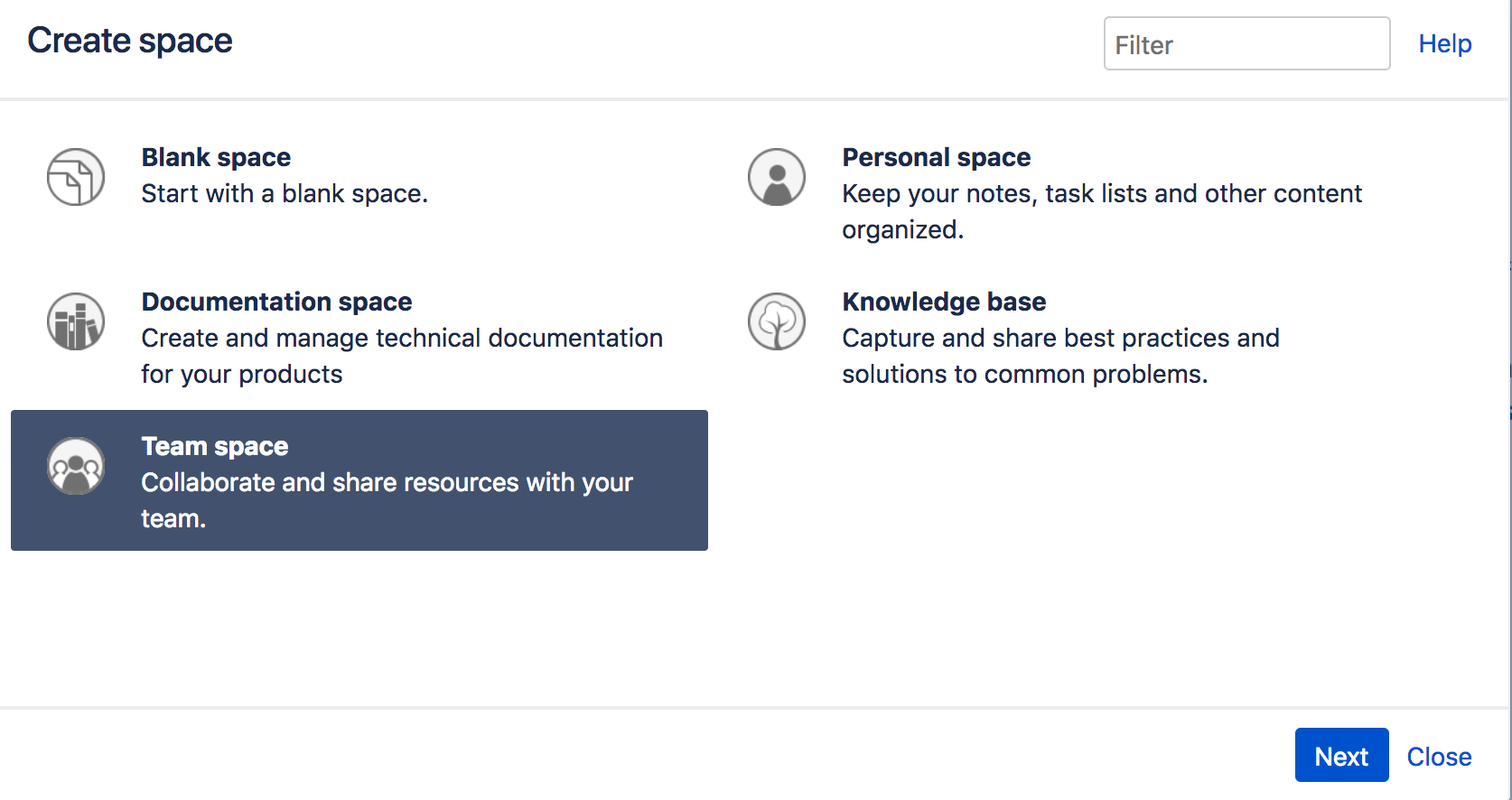
Task: Select the highlighted Team space tile
Action: point(359,480)
